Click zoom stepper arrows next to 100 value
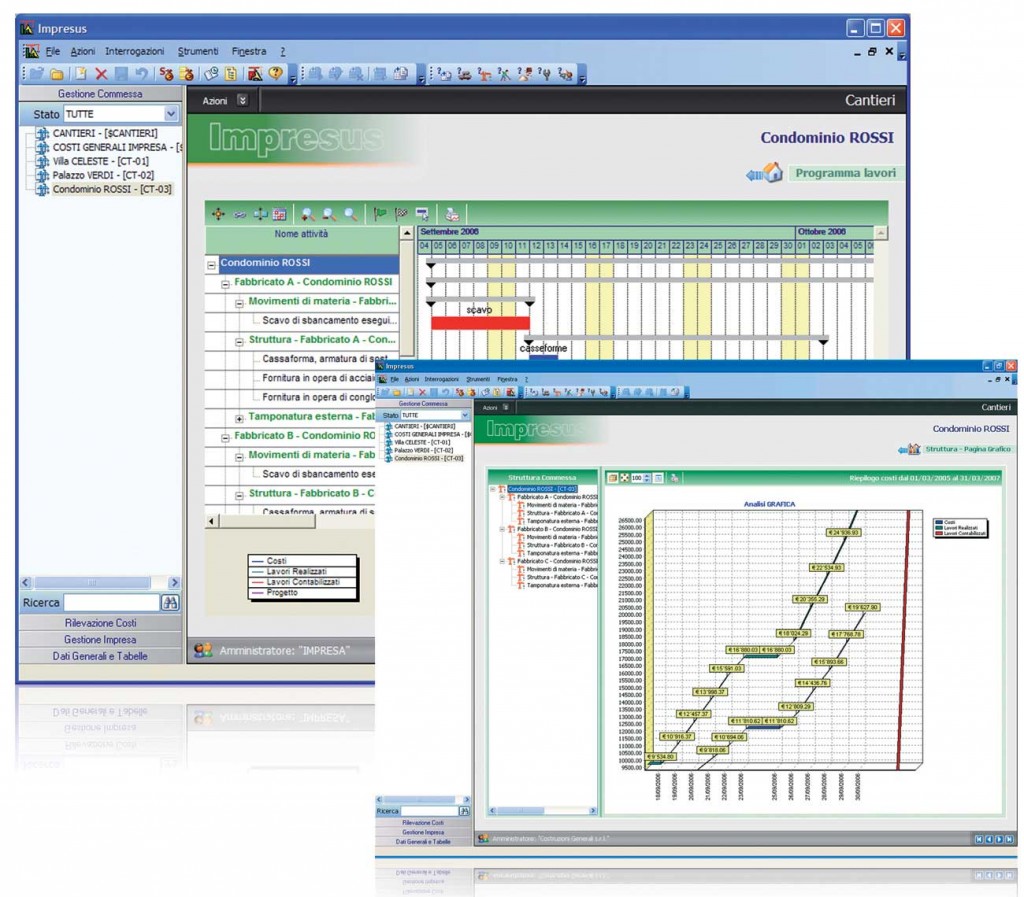 647,478
